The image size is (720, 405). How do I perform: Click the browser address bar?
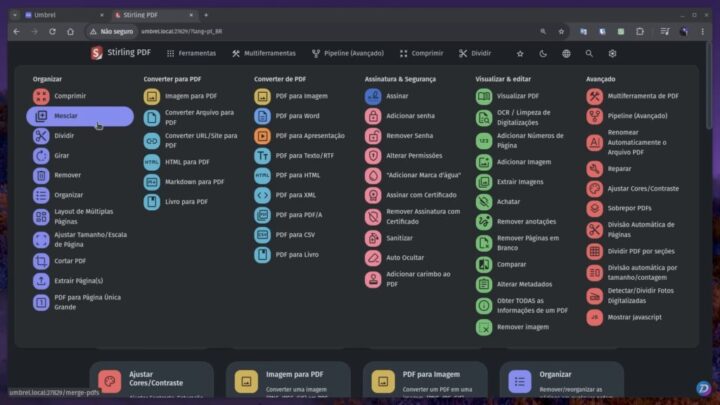point(300,32)
